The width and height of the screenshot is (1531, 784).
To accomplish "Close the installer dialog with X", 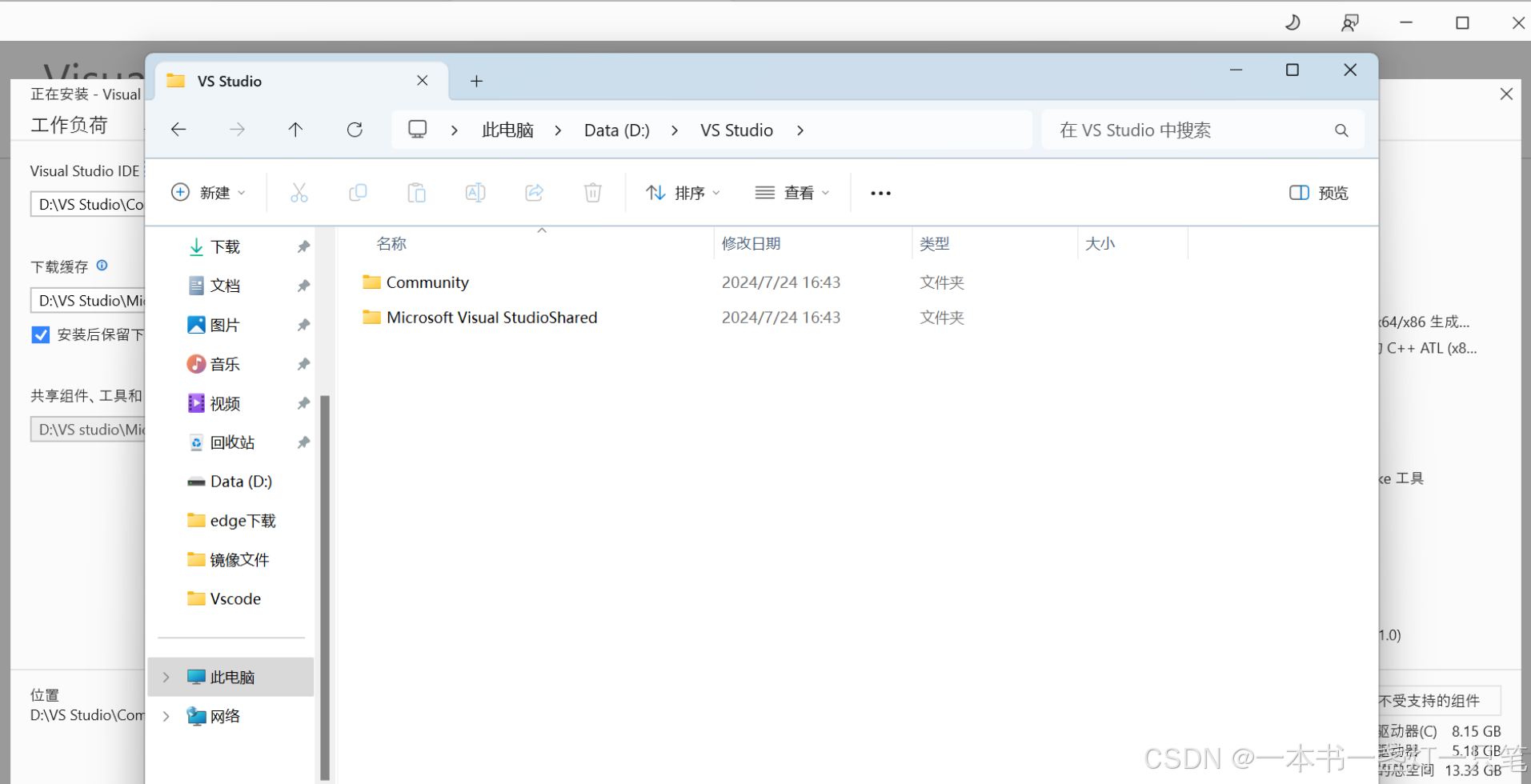I will pos(1506,94).
